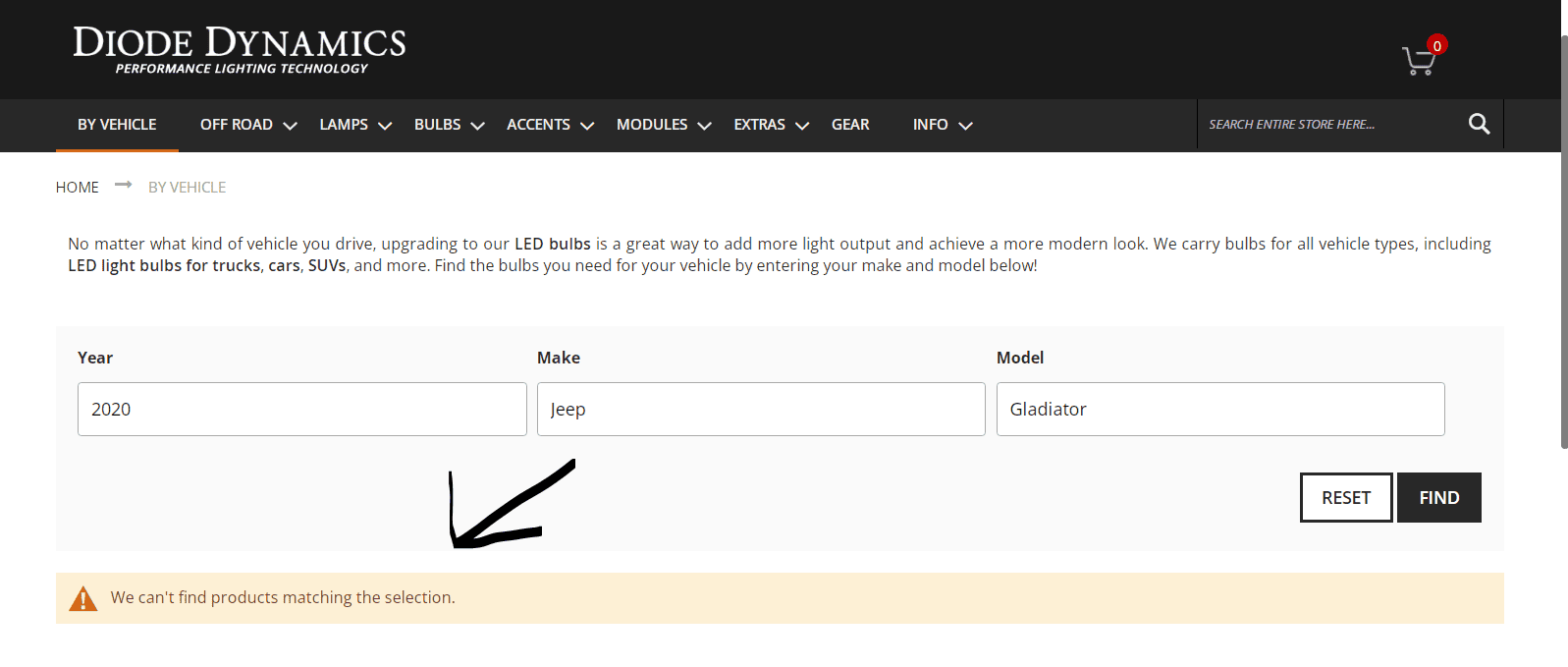Go to the Gear menu item
Screen dimensions: 1568x667
point(850,125)
